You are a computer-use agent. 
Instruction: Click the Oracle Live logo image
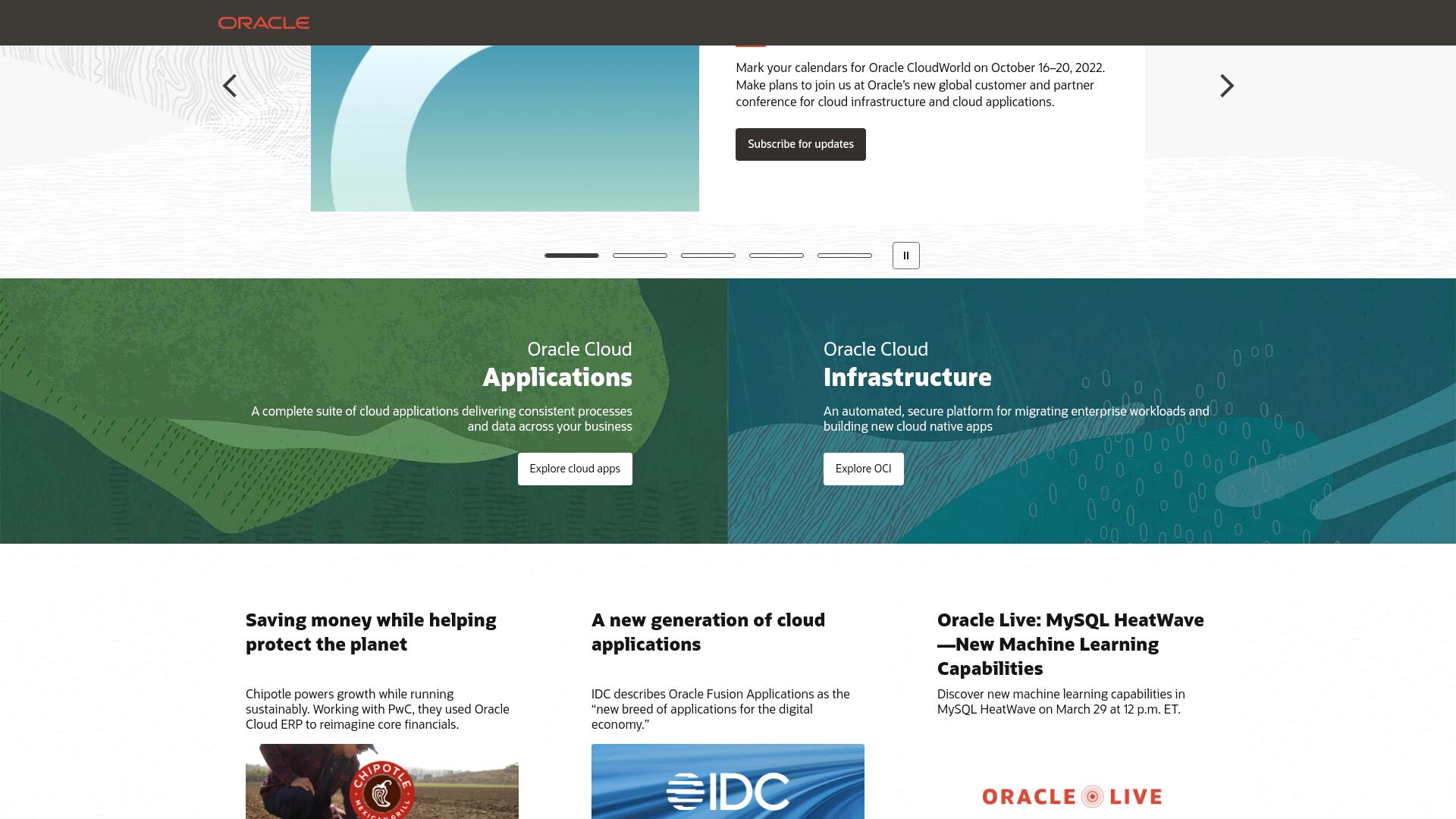1072,796
